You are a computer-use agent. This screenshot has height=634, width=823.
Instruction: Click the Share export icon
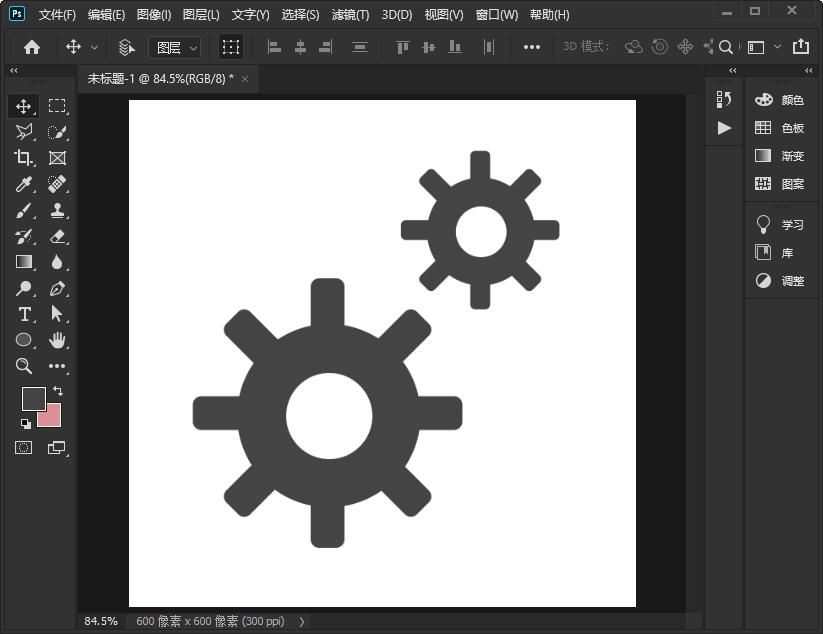[x=801, y=46]
